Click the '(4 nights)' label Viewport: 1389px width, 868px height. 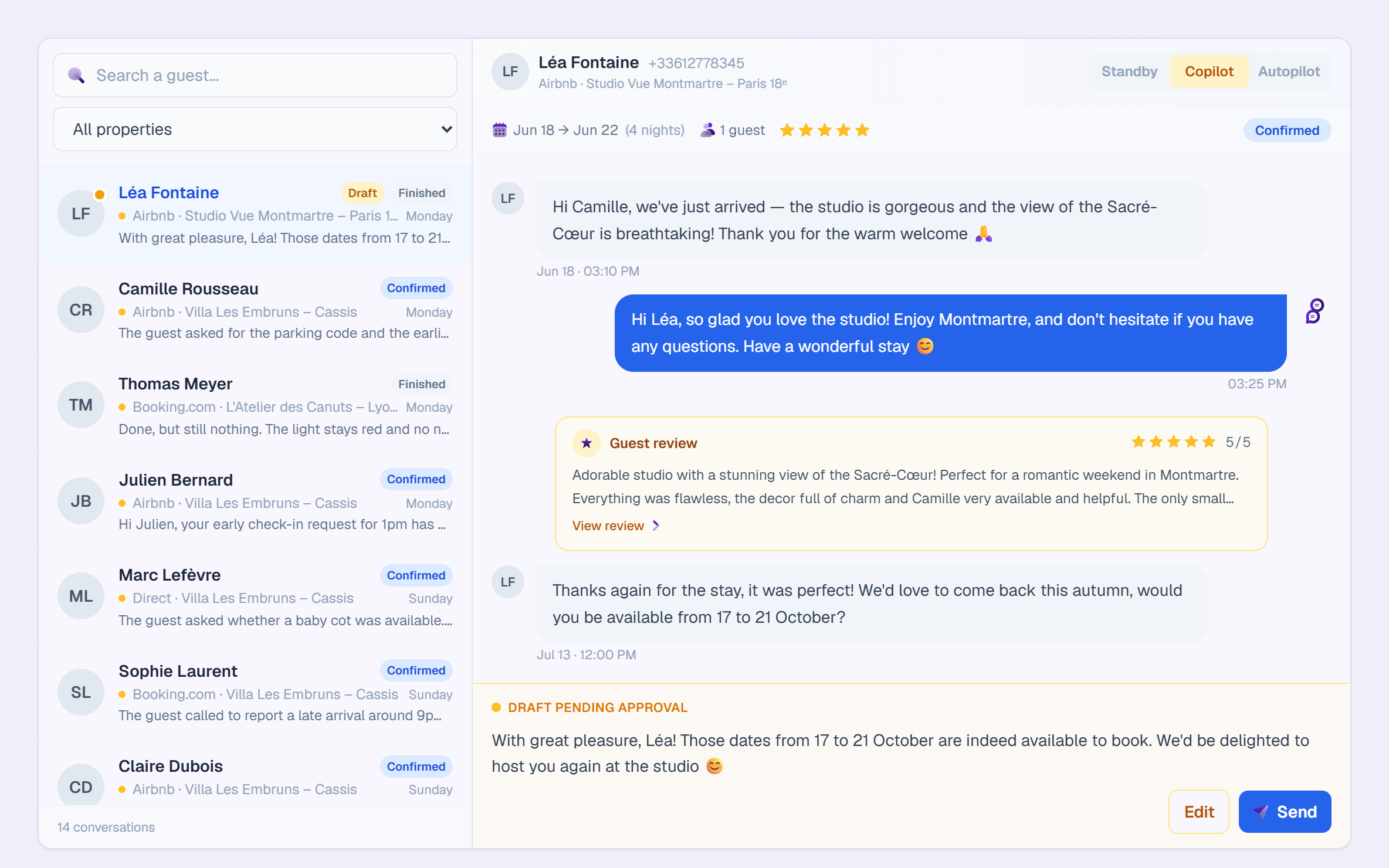[655, 130]
